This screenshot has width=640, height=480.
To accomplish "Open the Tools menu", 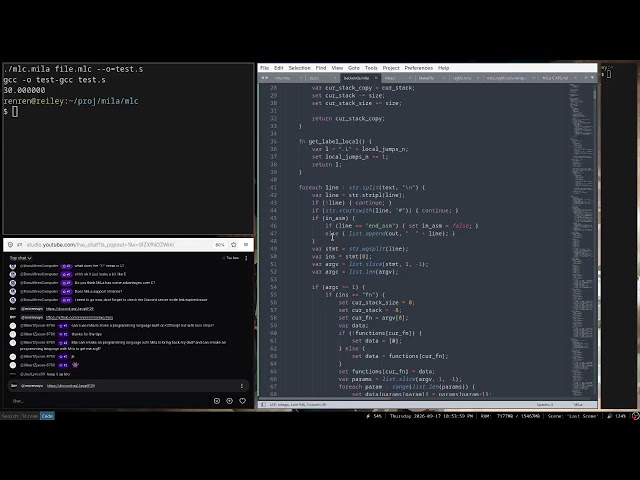I will tap(371, 68).
